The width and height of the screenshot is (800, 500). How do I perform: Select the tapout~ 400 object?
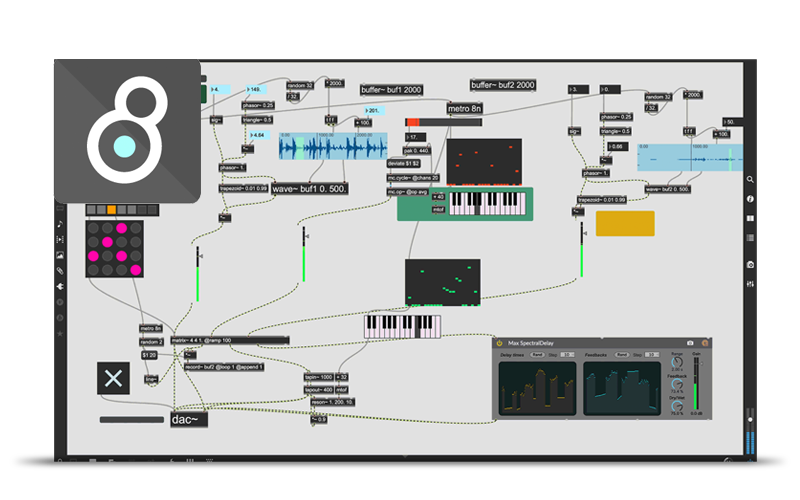point(319,390)
